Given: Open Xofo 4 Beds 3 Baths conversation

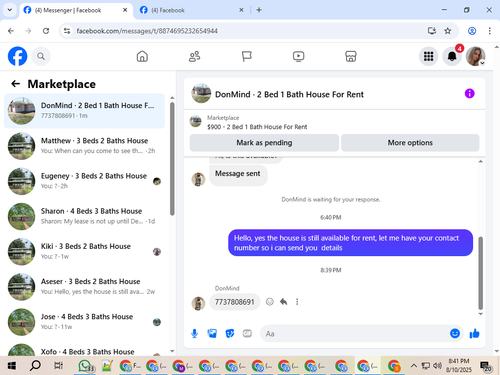Looking at the screenshot, I should [x=84, y=349].
